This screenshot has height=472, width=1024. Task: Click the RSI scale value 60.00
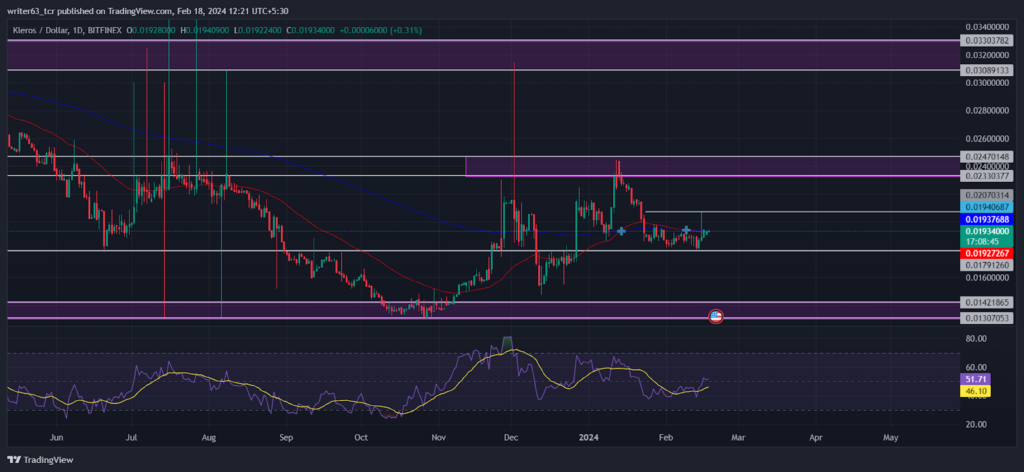click(x=975, y=368)
